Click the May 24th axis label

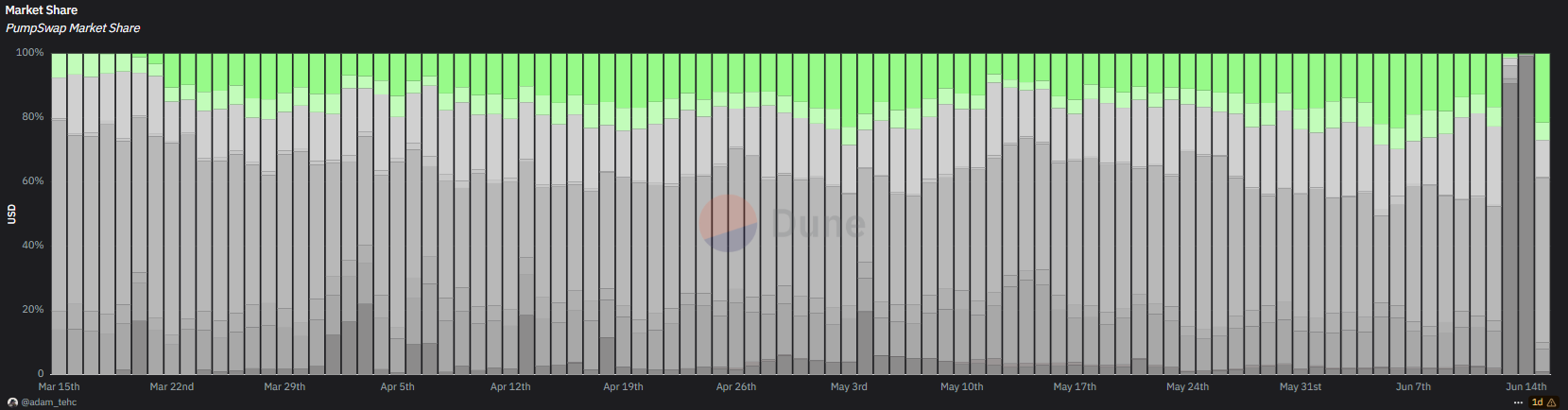[x=1187, y=386]
